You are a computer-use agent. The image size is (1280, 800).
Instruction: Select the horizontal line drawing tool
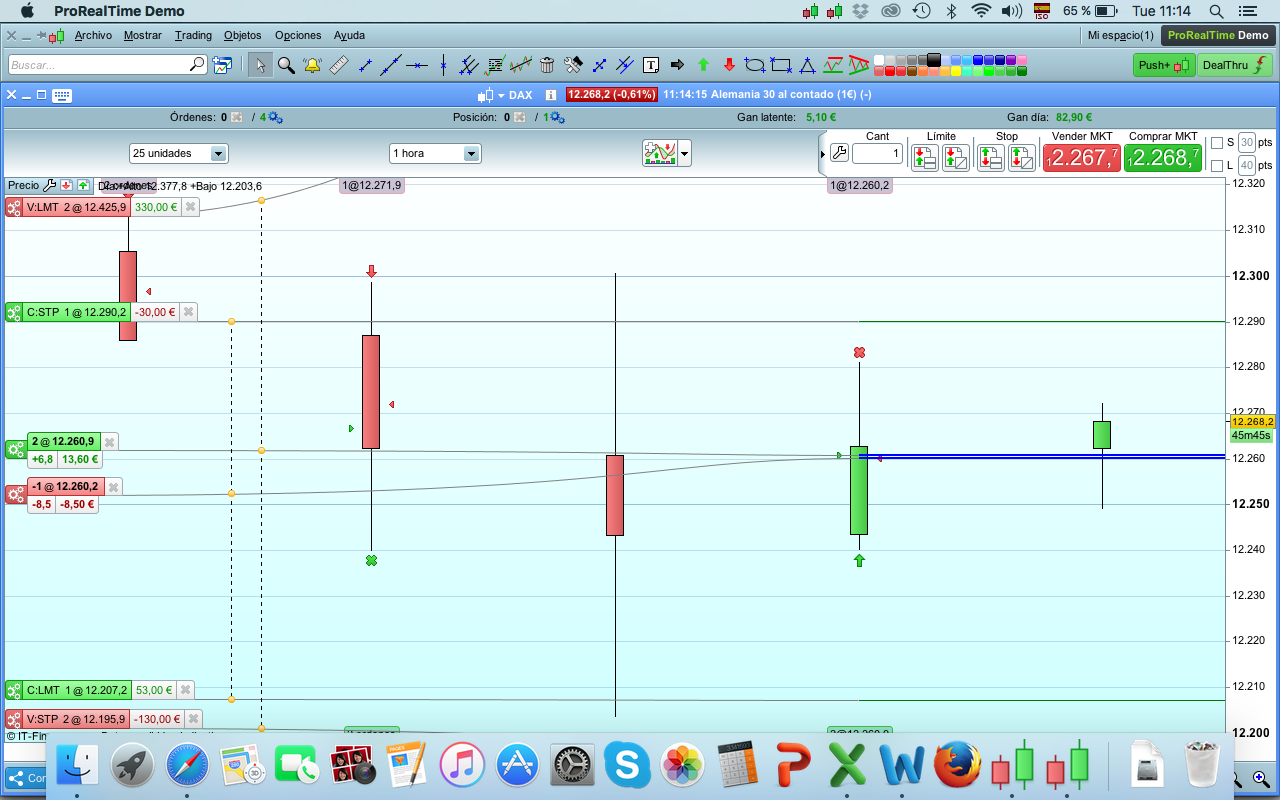(x=417, y=65)
